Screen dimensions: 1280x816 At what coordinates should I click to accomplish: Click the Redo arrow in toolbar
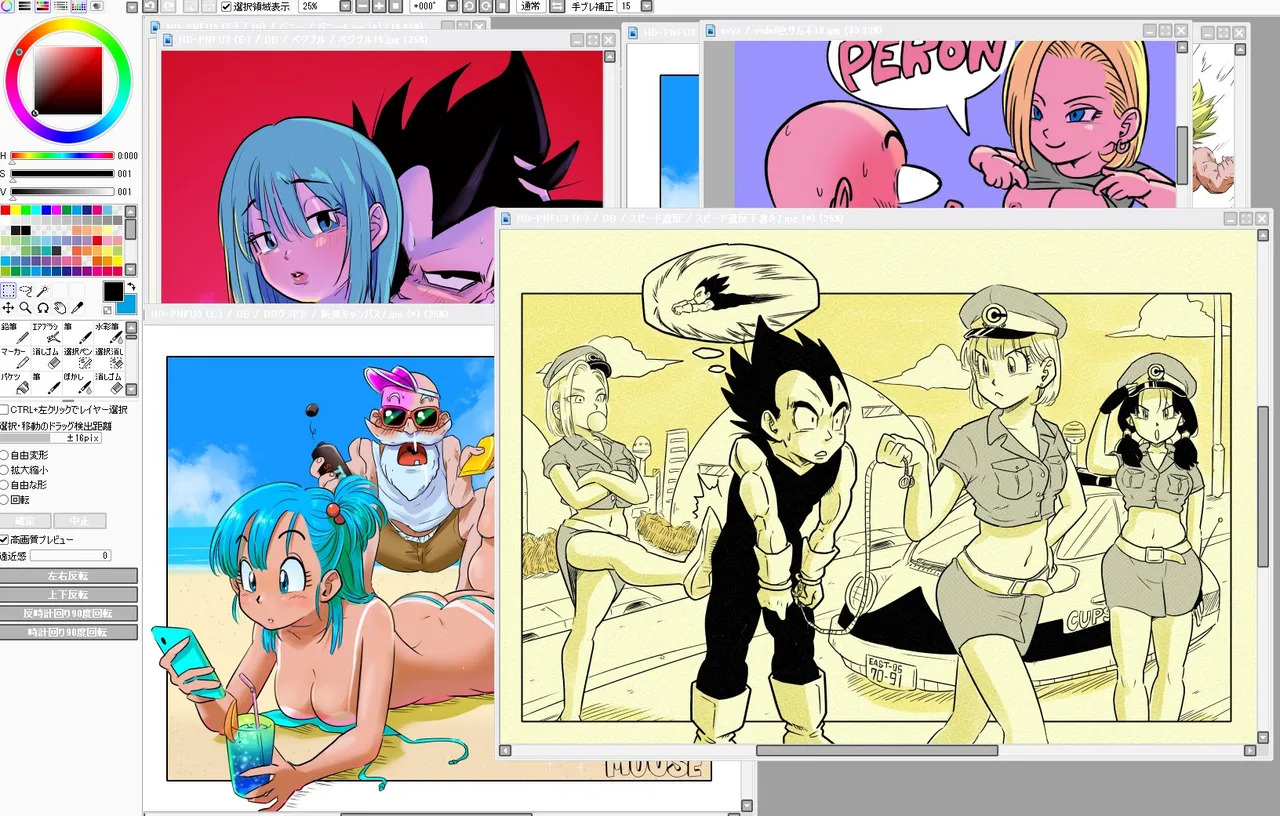tap(170, 6)
